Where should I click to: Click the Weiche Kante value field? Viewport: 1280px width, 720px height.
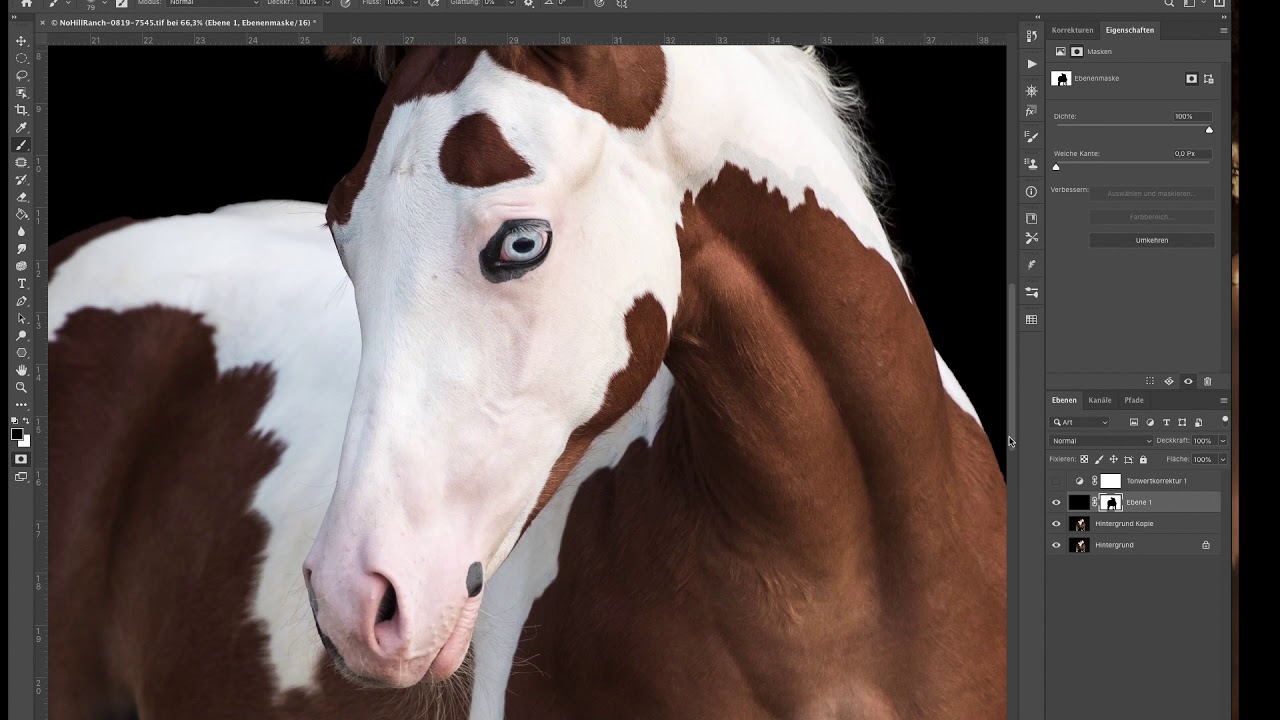pyautogui.click(x=1192, y=154)
